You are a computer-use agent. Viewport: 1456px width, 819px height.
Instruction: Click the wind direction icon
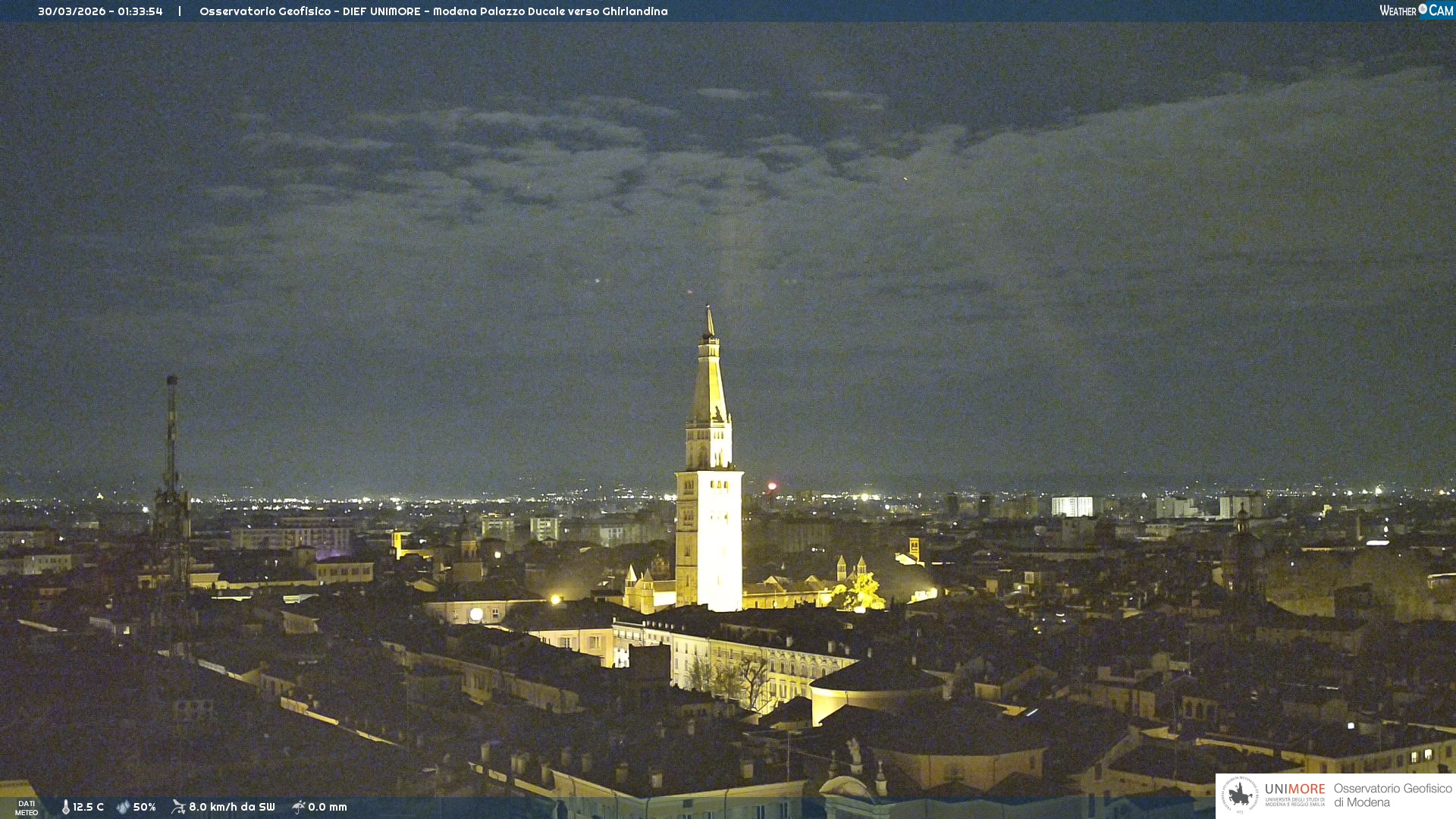(178, 807)
